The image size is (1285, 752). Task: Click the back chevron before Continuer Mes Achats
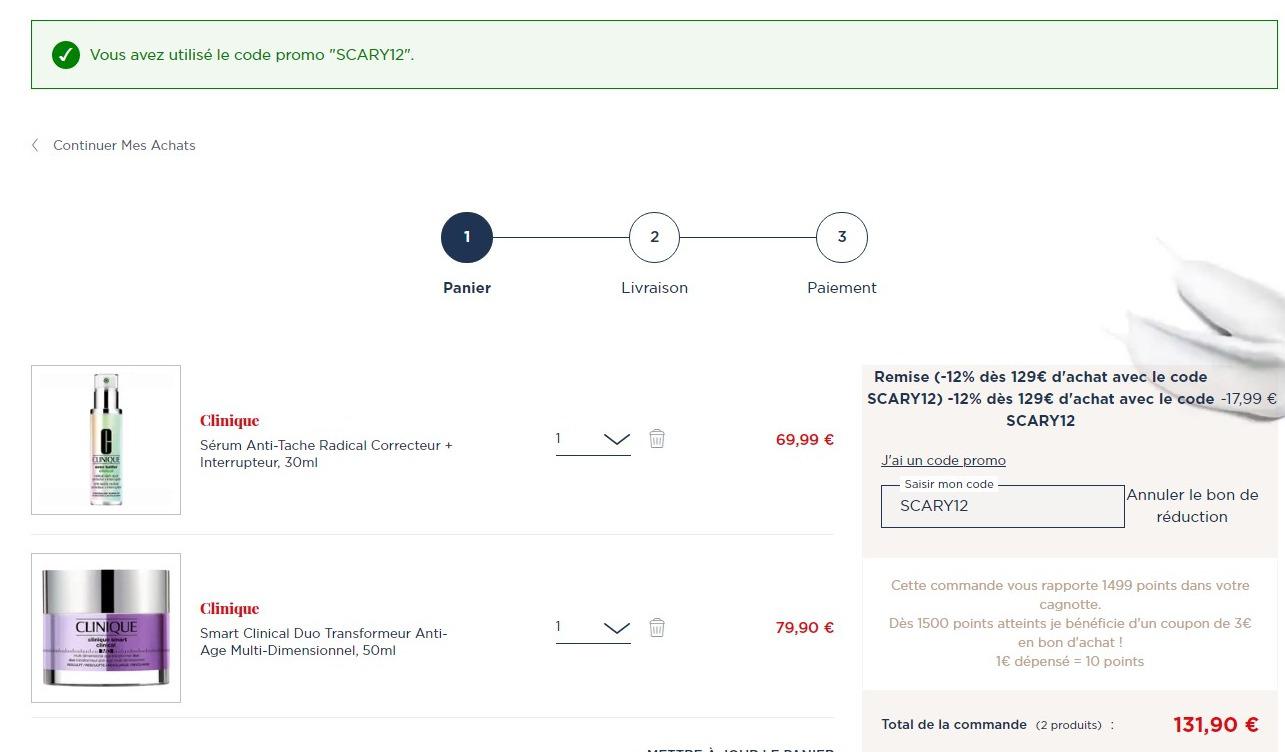pyautogui.click(x=36, y=145)
